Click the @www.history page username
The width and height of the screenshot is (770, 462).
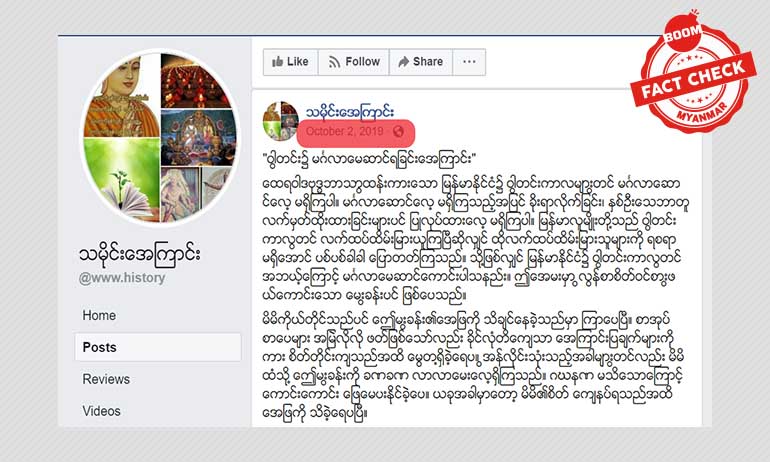pos(122,278)
